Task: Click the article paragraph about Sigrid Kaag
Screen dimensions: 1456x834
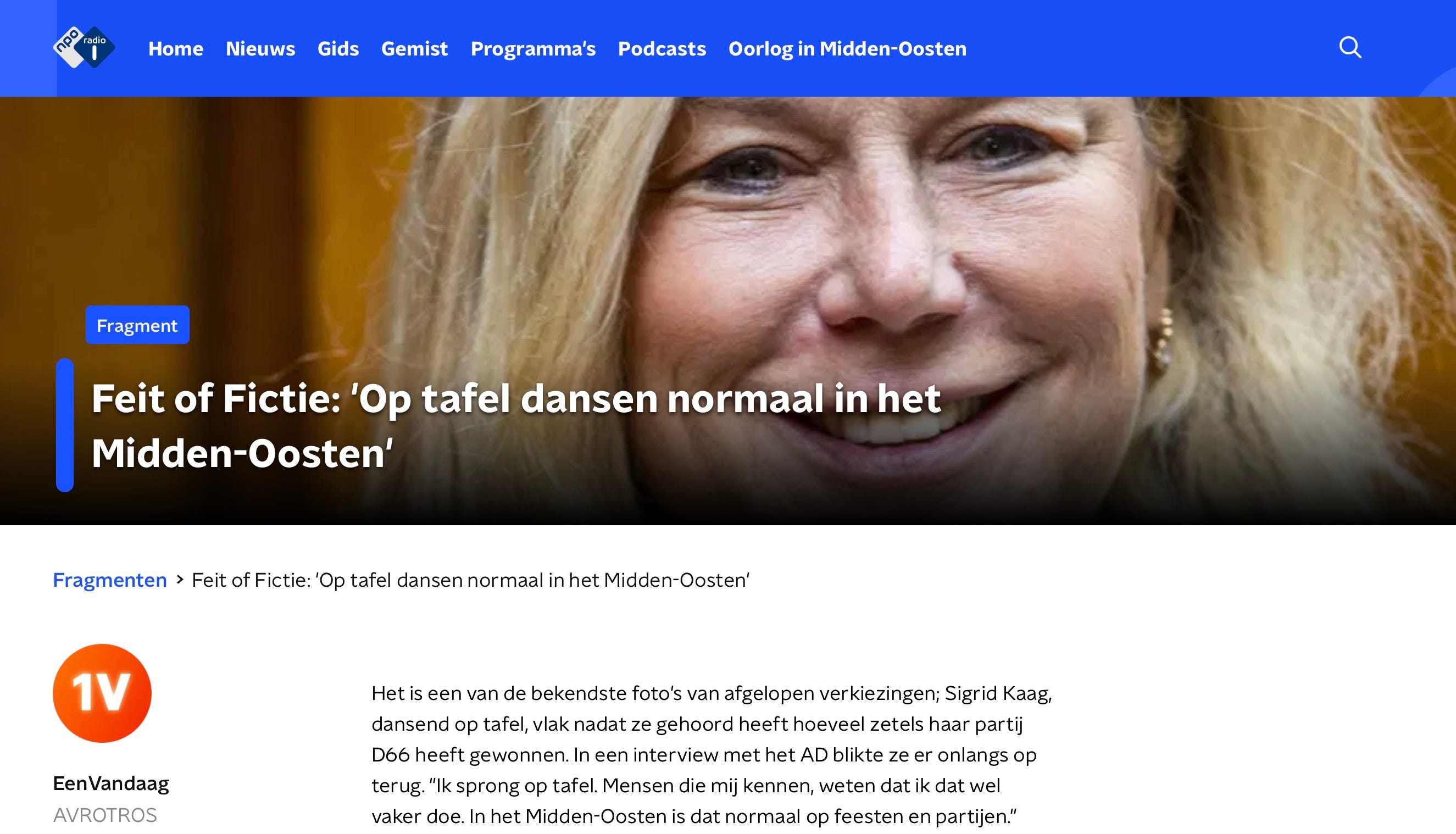Action: coord(712,754)
